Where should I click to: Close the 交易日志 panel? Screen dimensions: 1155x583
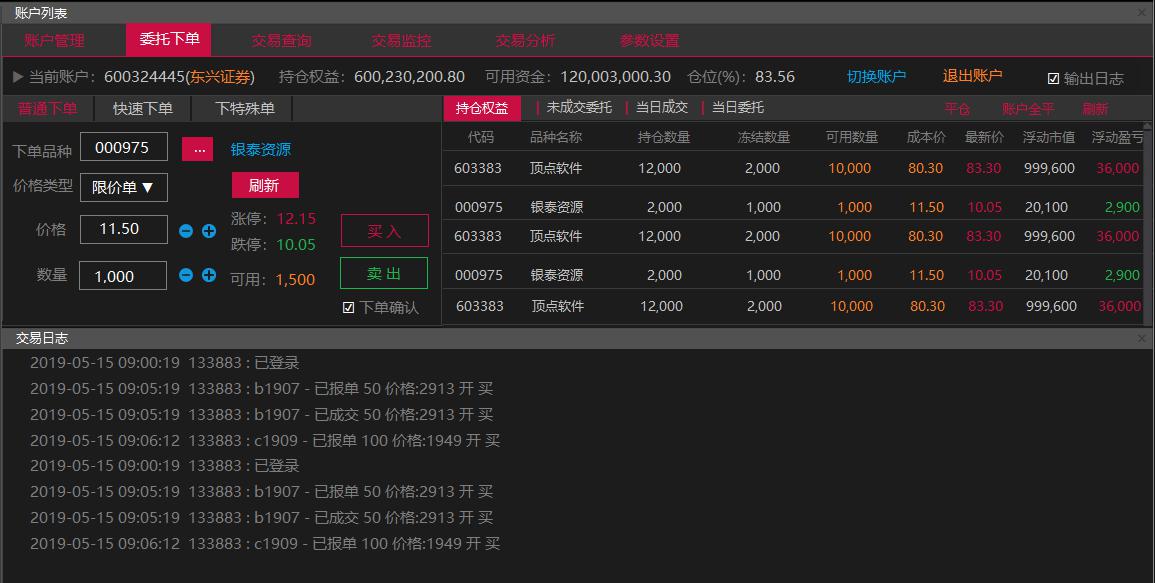pyautogui.click(x=1142, y=339)
